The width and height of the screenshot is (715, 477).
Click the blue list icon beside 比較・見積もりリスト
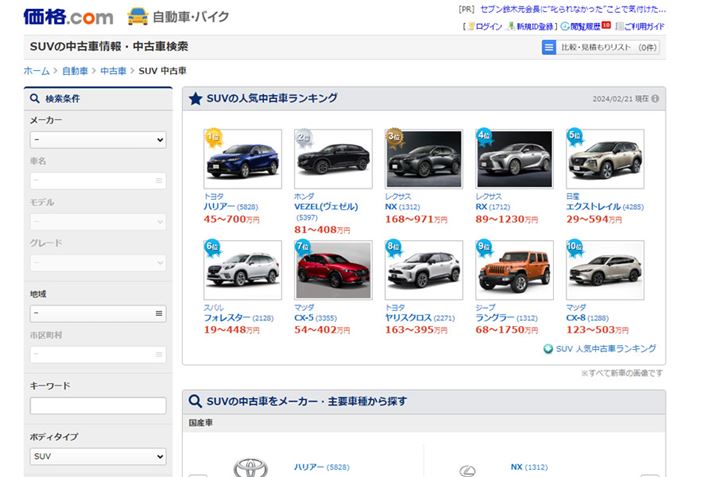549,47
